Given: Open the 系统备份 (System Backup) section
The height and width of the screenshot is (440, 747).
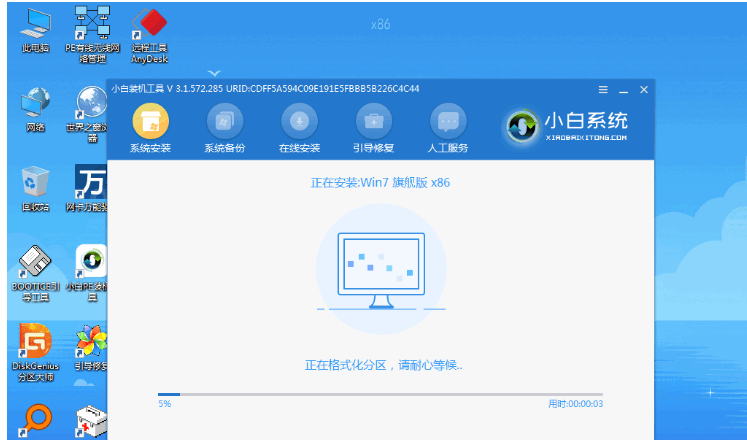Looking at the screenshot, I should [224, 121].
